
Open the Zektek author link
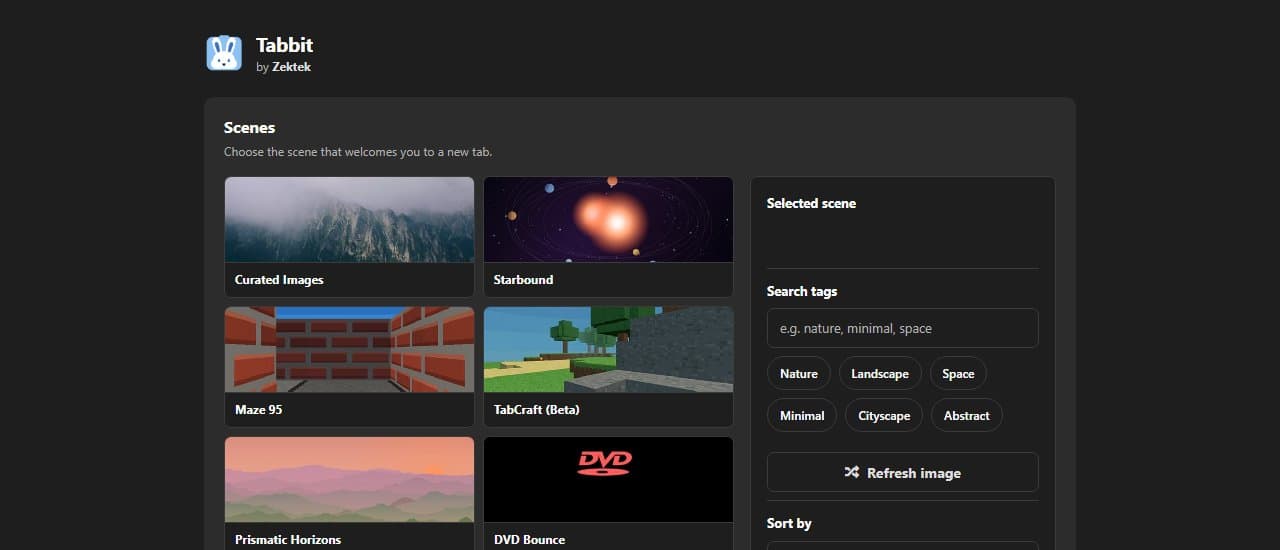pyautogui.click(x=291, y=67)
